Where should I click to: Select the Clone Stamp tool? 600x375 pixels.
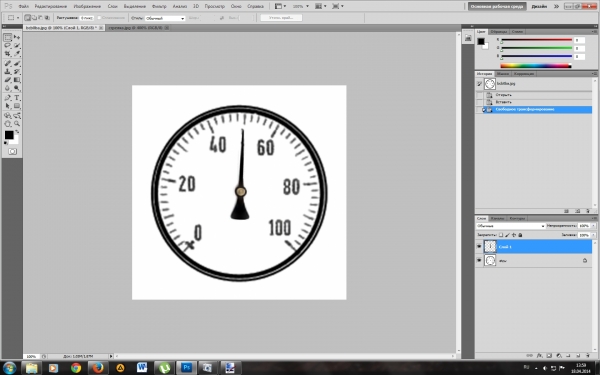click(8, 72)
